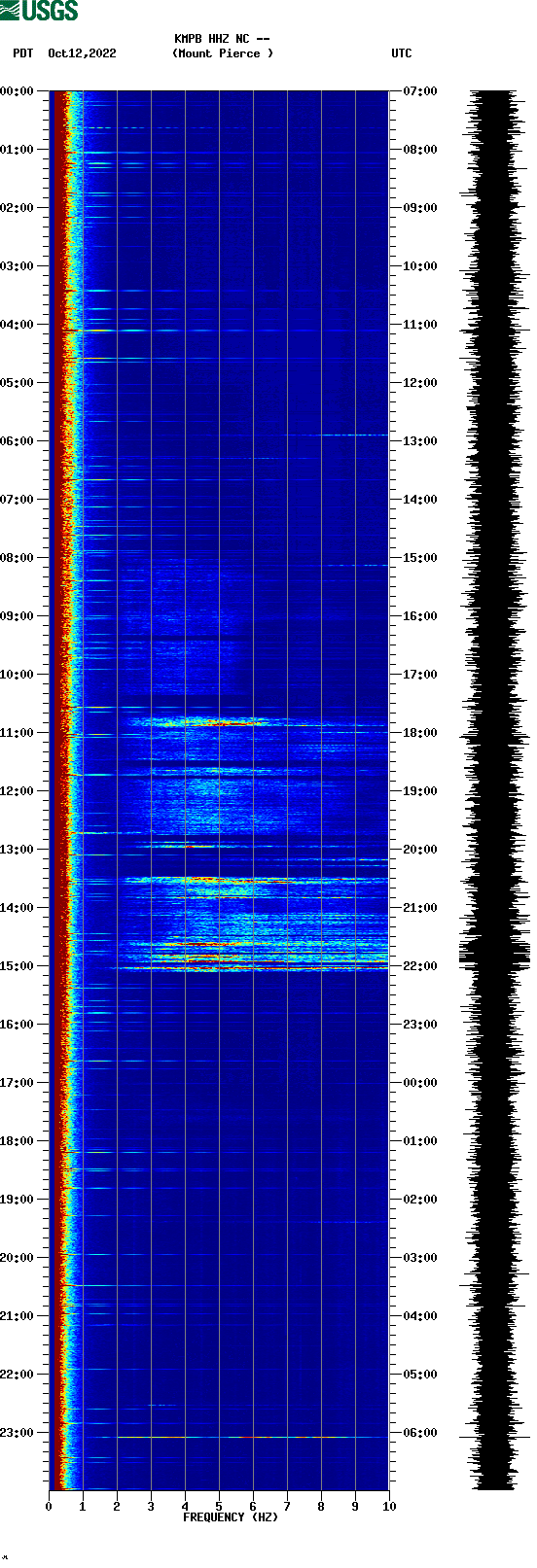Click the 15:00 PDT time label
Viewport: 537px width, 1568px height.
pyautogui.click(x=17, y=966)
